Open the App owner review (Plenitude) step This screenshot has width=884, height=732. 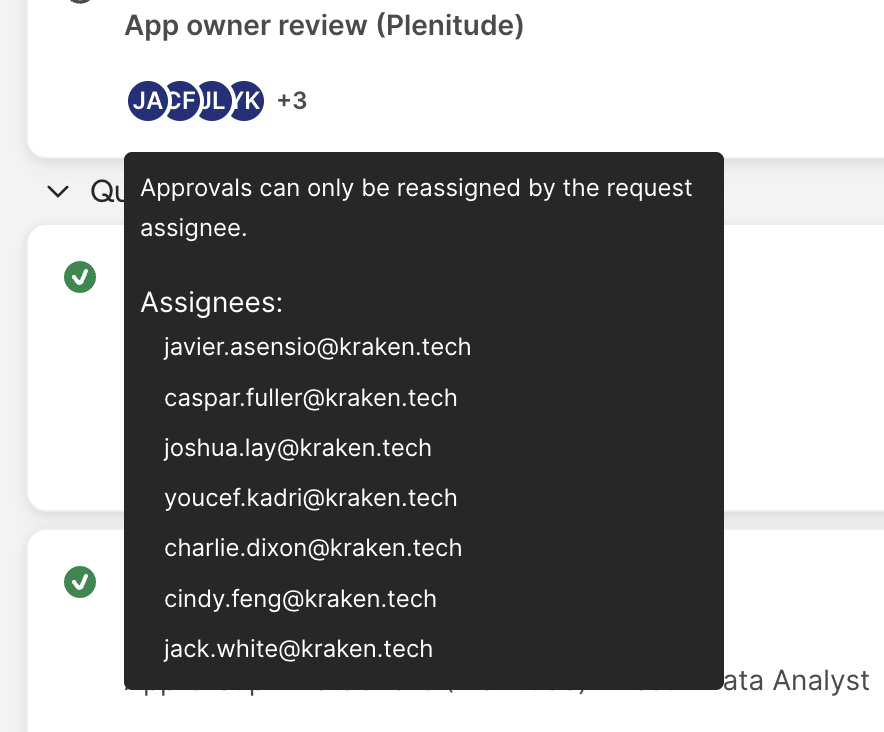click(324, 26)
